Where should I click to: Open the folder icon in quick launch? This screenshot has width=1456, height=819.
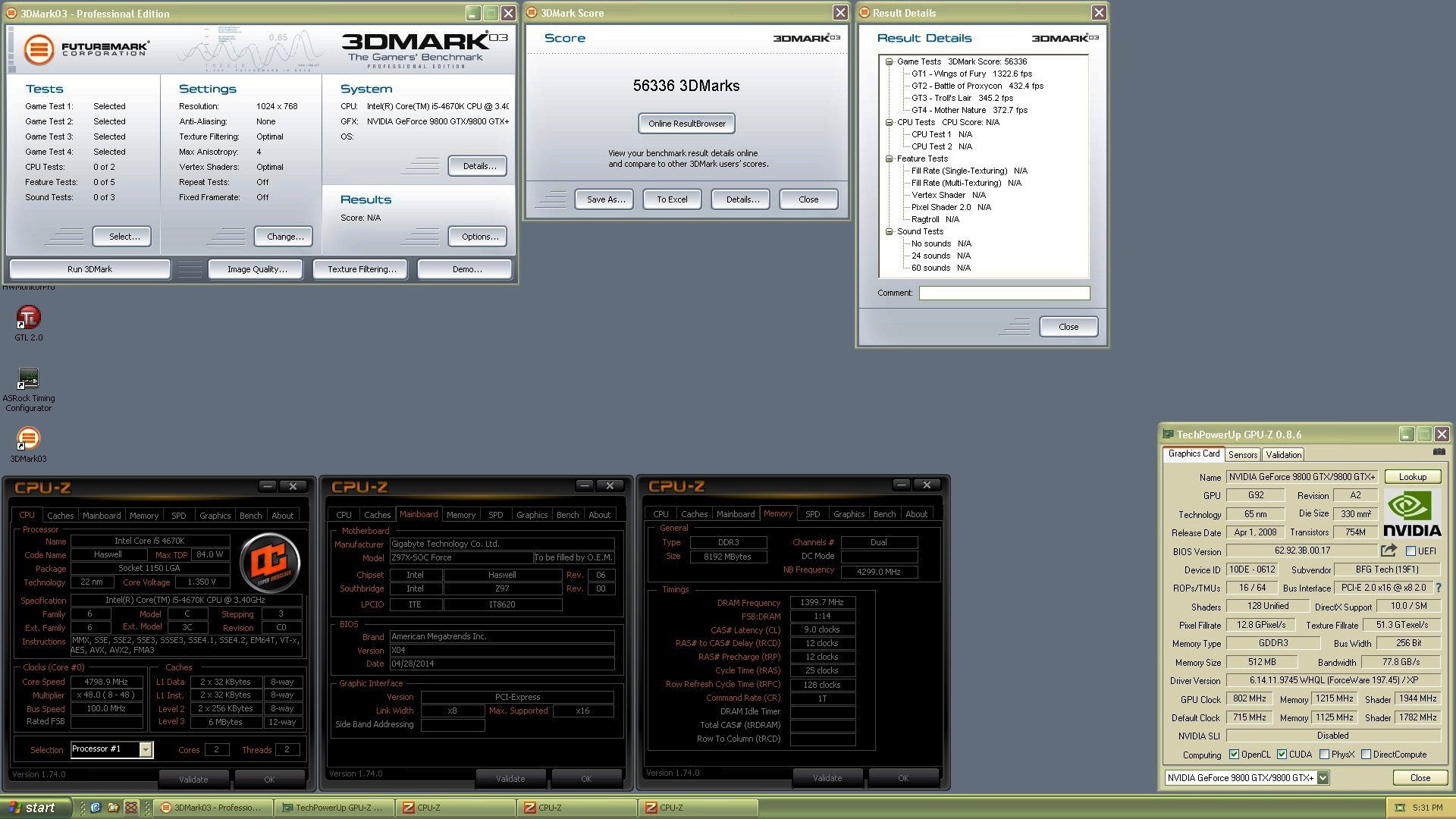[113, 808]
